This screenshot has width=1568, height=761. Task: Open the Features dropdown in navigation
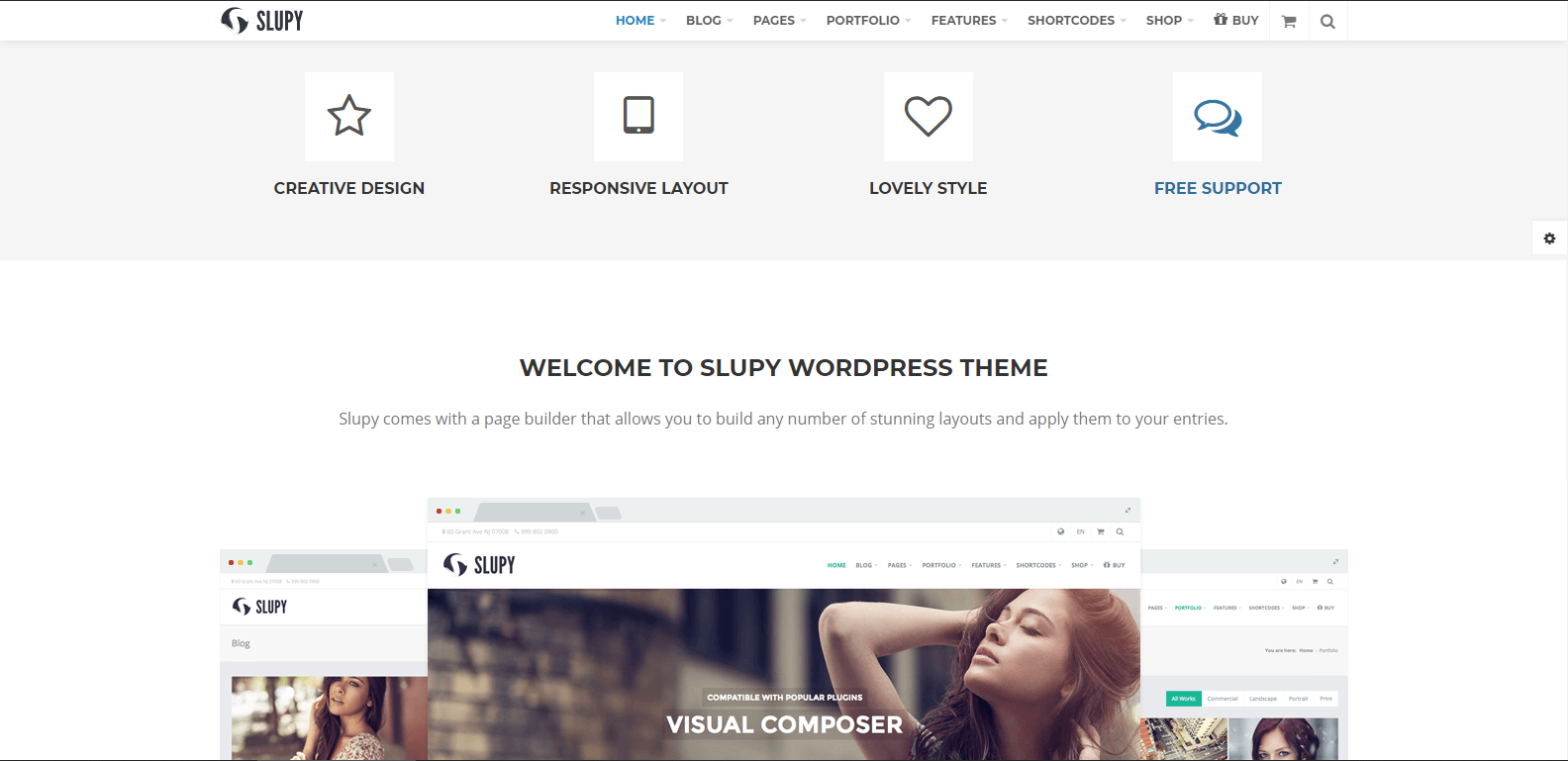968,21
